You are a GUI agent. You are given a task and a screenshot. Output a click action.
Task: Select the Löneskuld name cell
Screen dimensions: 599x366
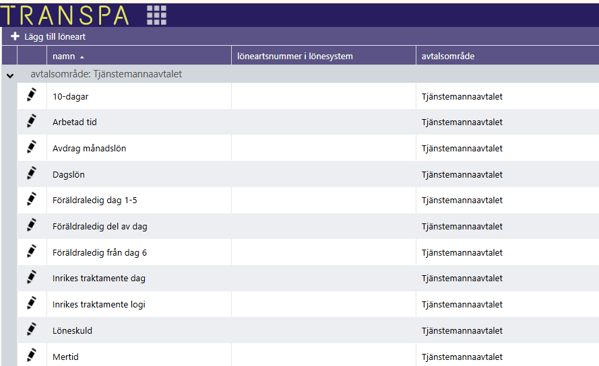tap(139, 330)
